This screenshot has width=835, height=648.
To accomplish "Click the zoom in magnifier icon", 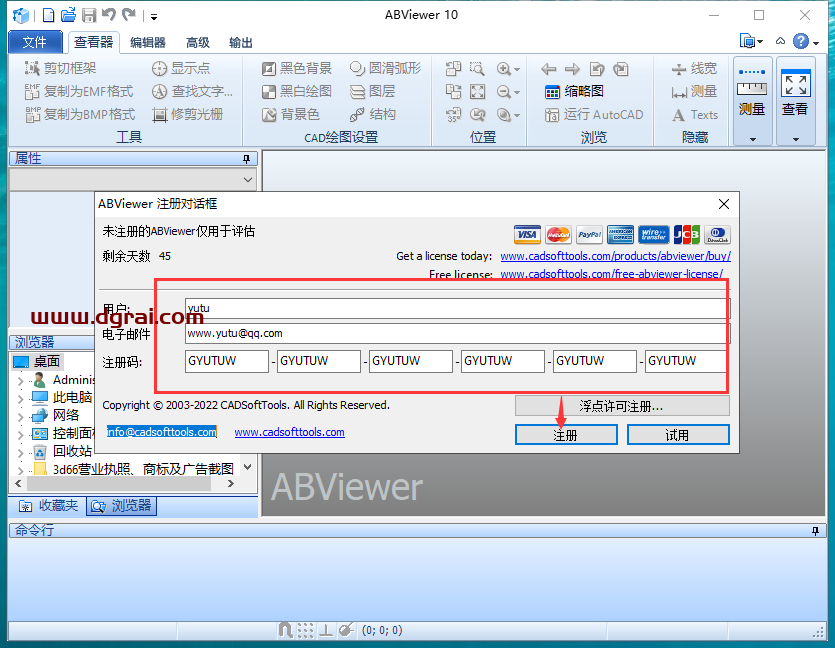I will pyautogui.click(x=504, y=69).
